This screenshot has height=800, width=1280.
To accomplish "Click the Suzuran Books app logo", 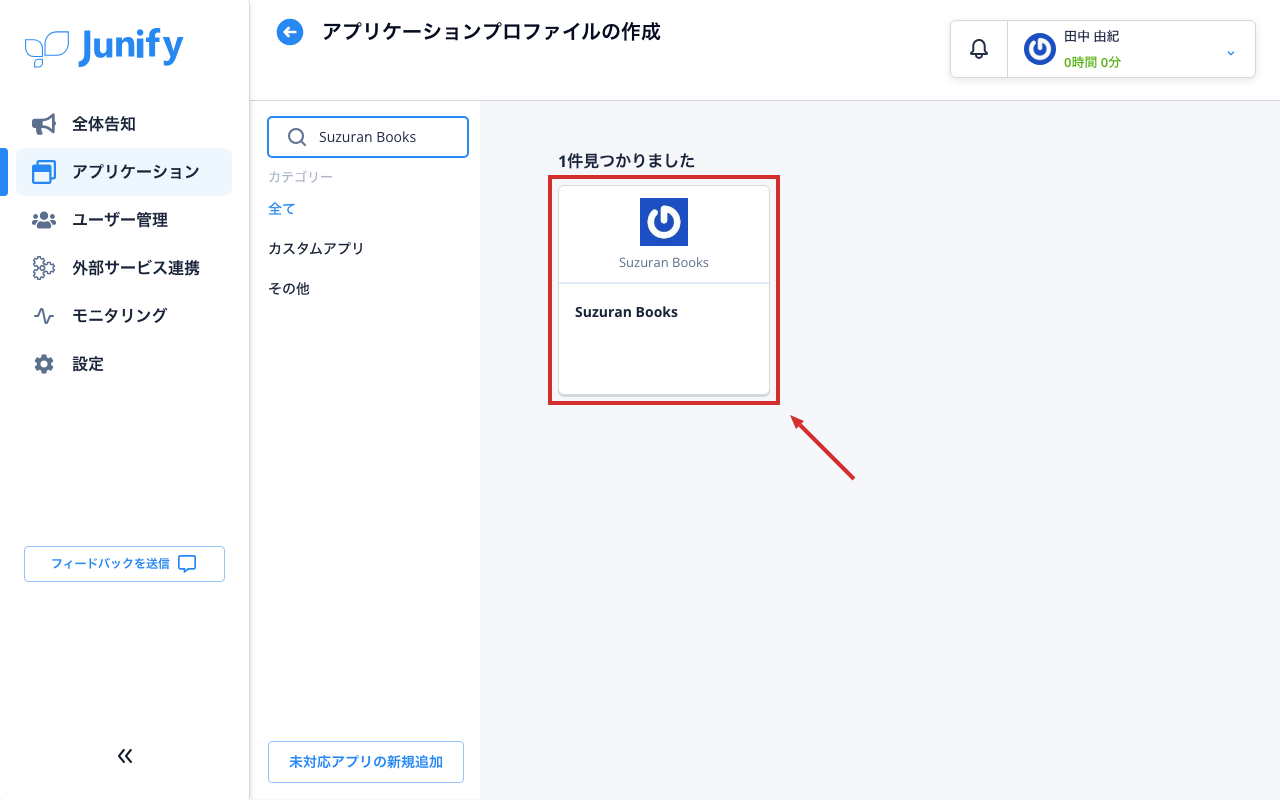I will [664, 222].
